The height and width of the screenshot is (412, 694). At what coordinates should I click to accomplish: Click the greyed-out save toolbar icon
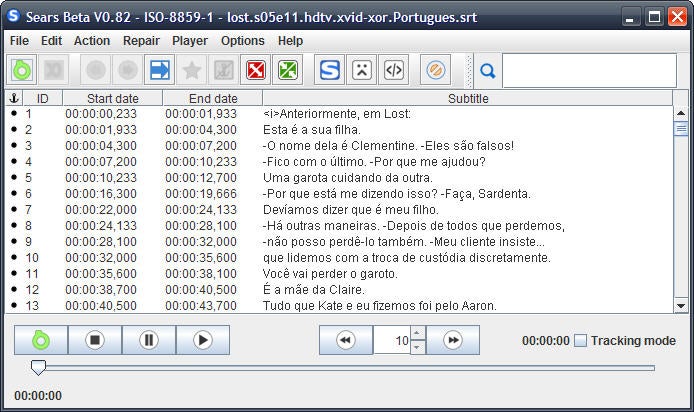pyautogui.click(x=54, y=70)
